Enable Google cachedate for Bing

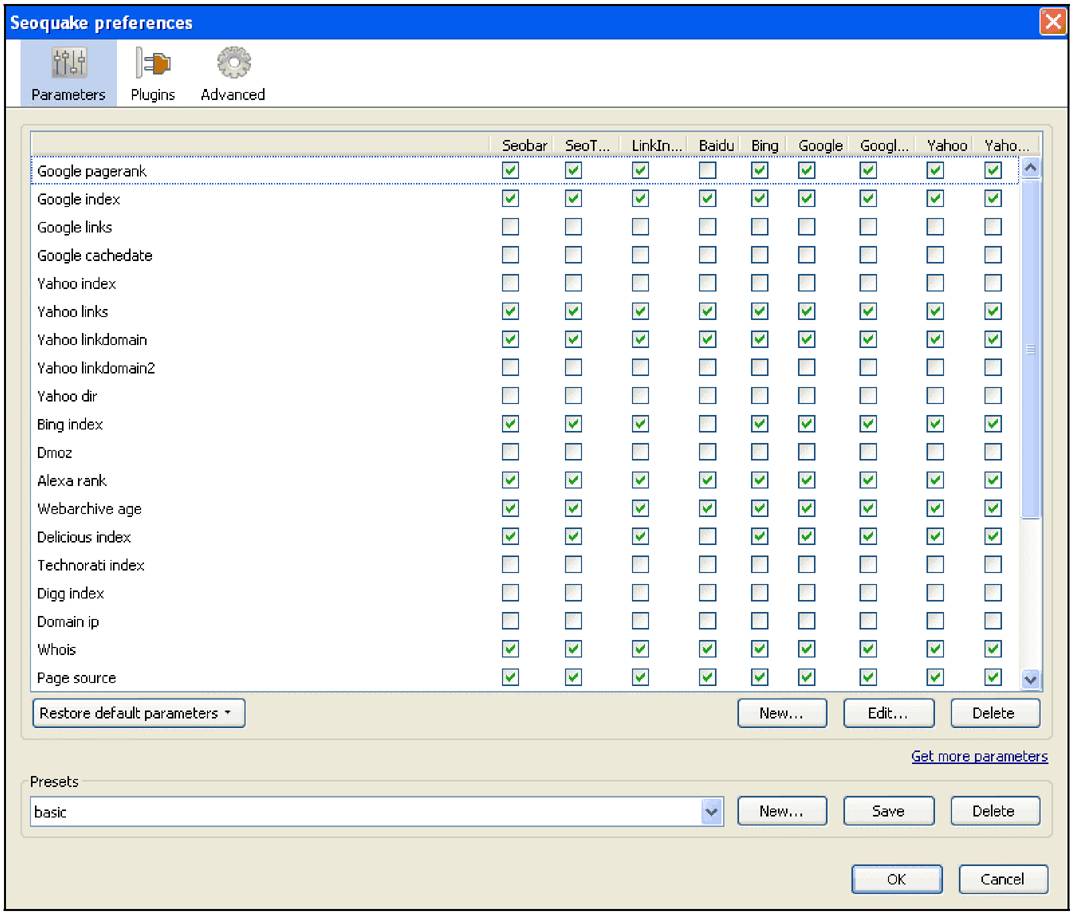(x=760, y=254)
